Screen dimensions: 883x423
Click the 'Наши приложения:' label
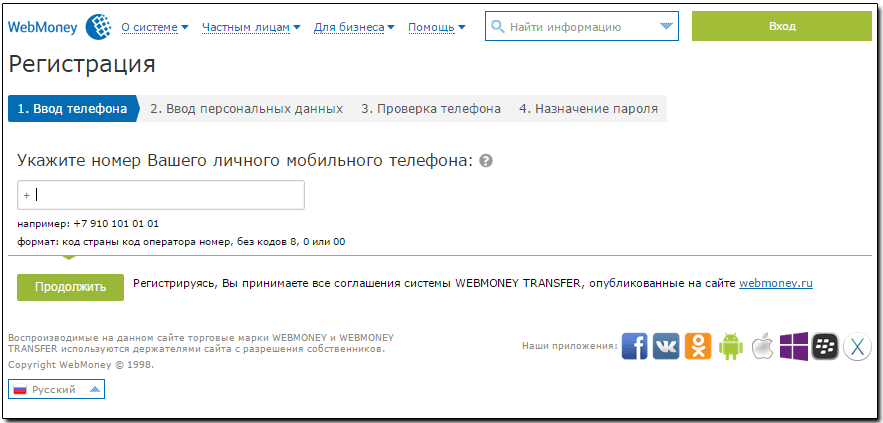(570, 346)
